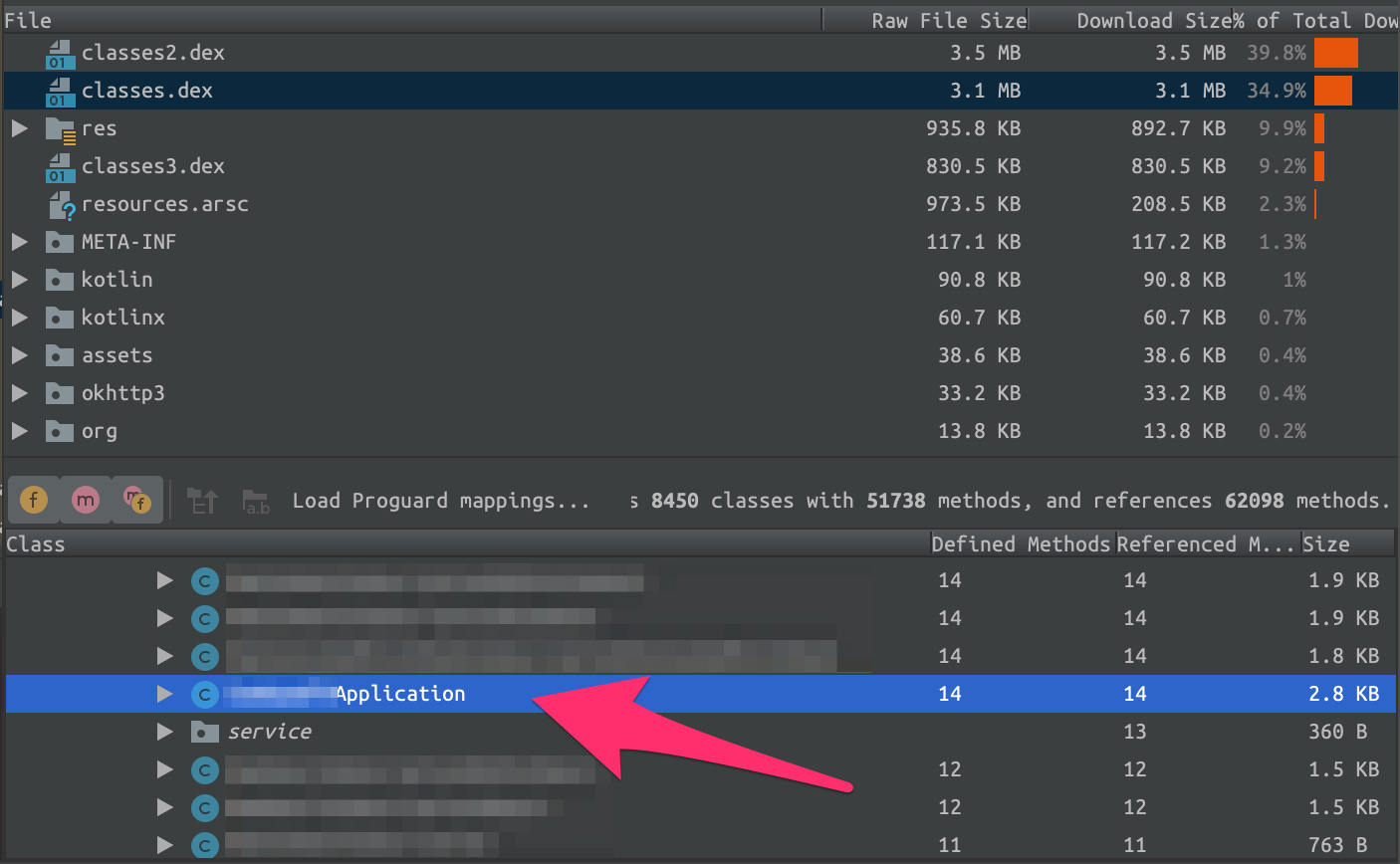Click the classes3.dex file icon
The image size is (1400, 864).
(x=61, y=167)
